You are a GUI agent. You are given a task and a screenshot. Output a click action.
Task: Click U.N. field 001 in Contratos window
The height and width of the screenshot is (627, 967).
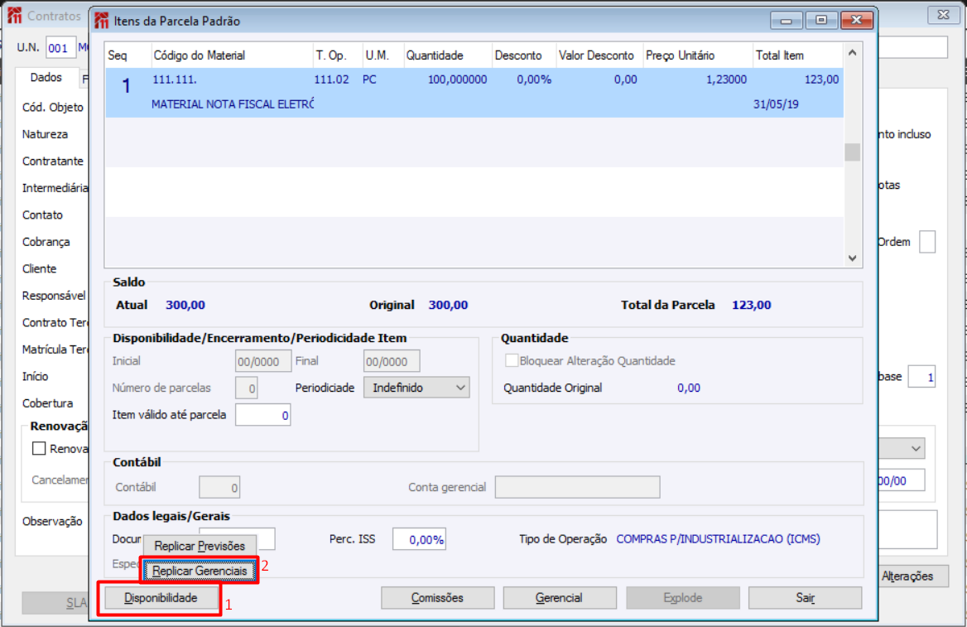(60, 47)
